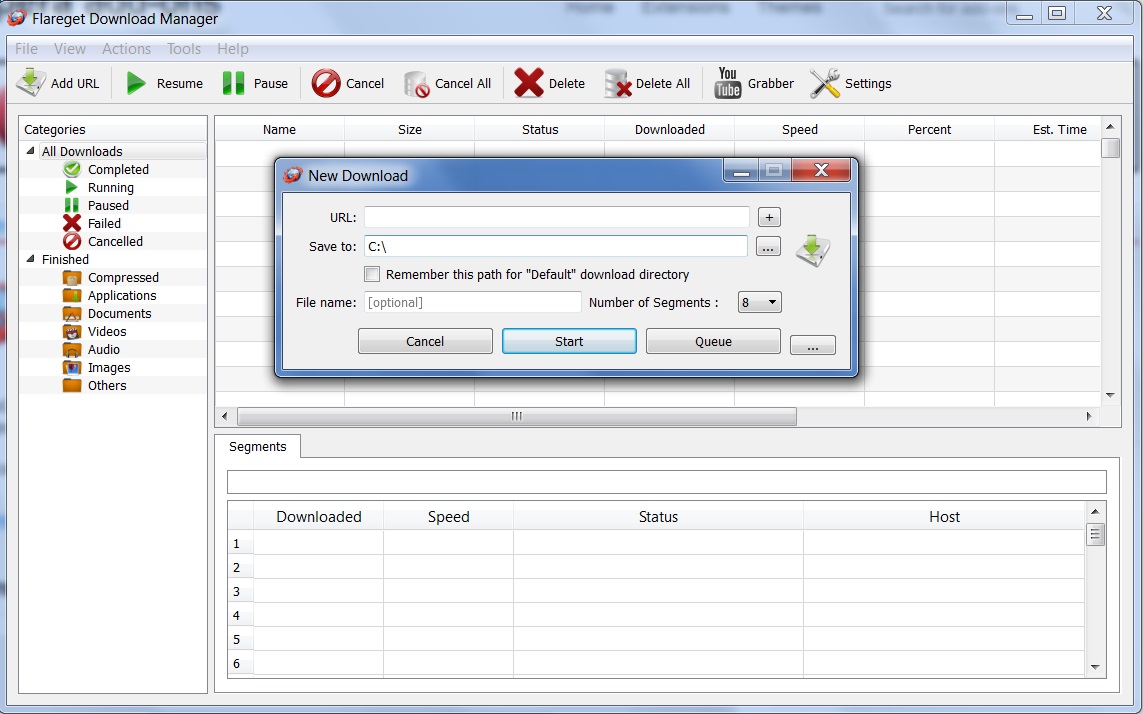The height and width of the screenshot is (714, 1143).
Task: Click the Flareget logo in New Download title bar
Action: click(292, 175)
